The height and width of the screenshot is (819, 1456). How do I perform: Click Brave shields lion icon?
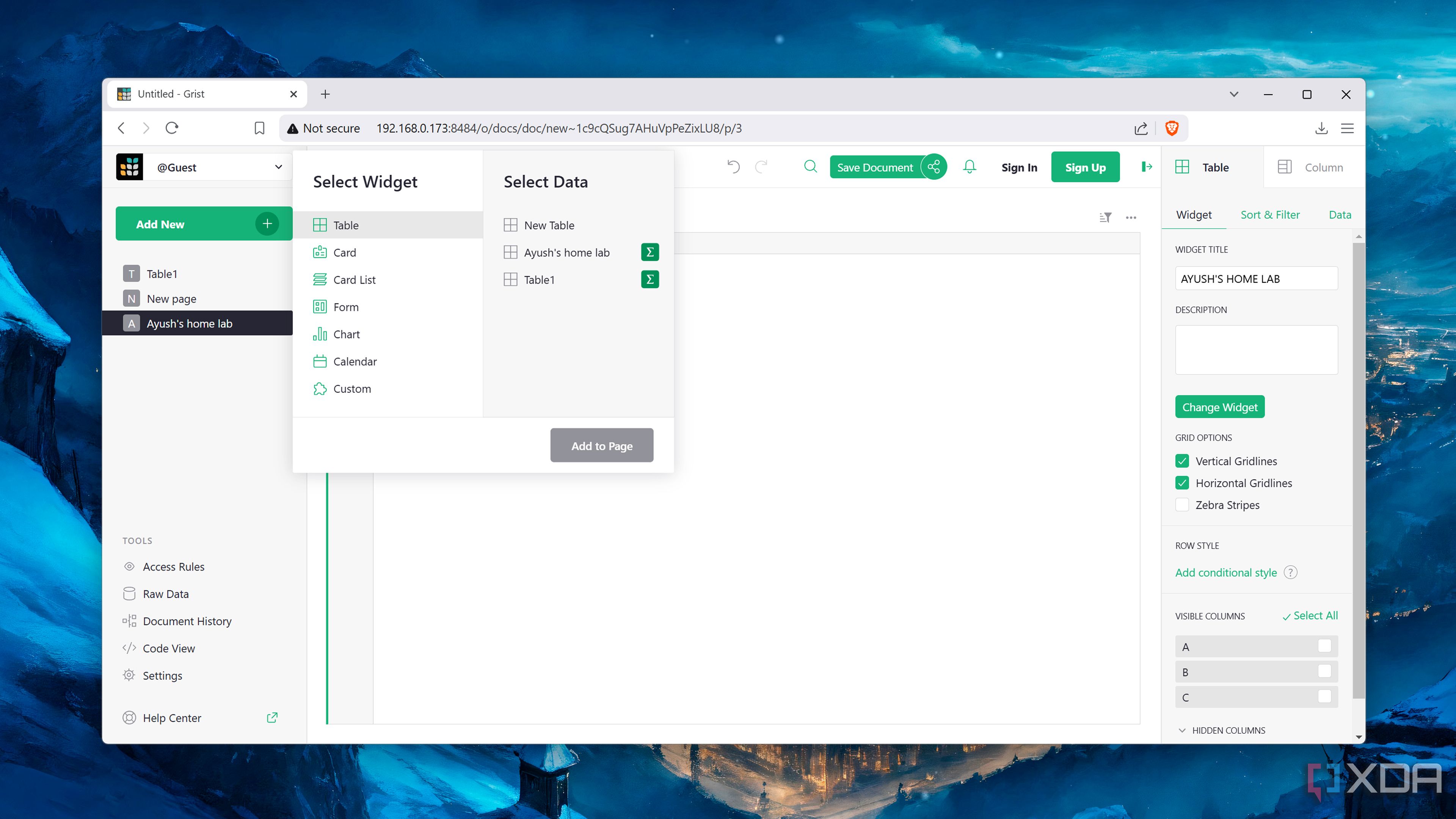click(1171, 128)
